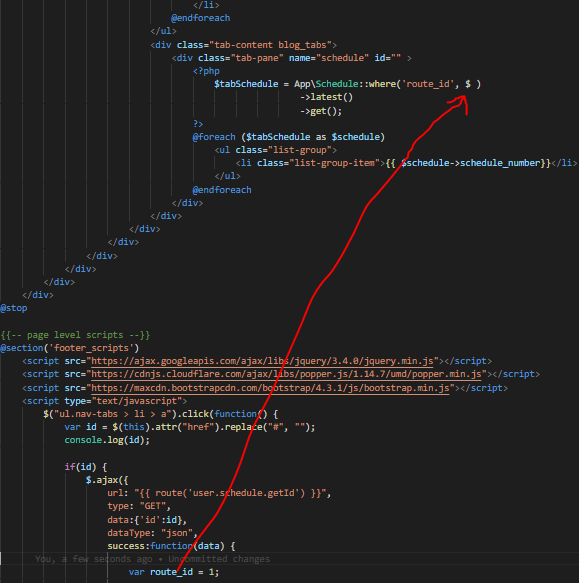Click the 'page level scripts' Blade comment
579x583 pixels.
(75, 335)
